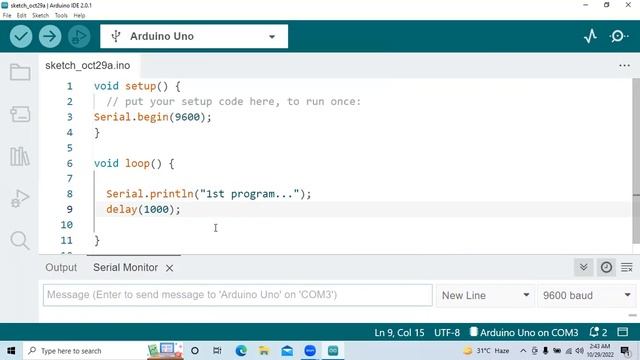Screen dimensions: 640x360
Task: Open the weather 31°C Haze widget
Action: (487, 351)
